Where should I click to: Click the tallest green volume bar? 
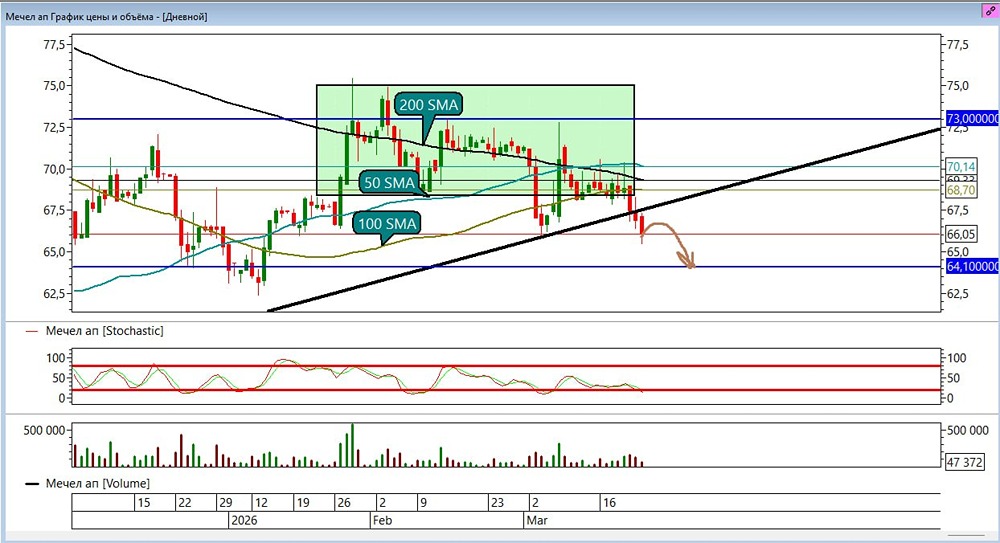[x=352, y=445]
